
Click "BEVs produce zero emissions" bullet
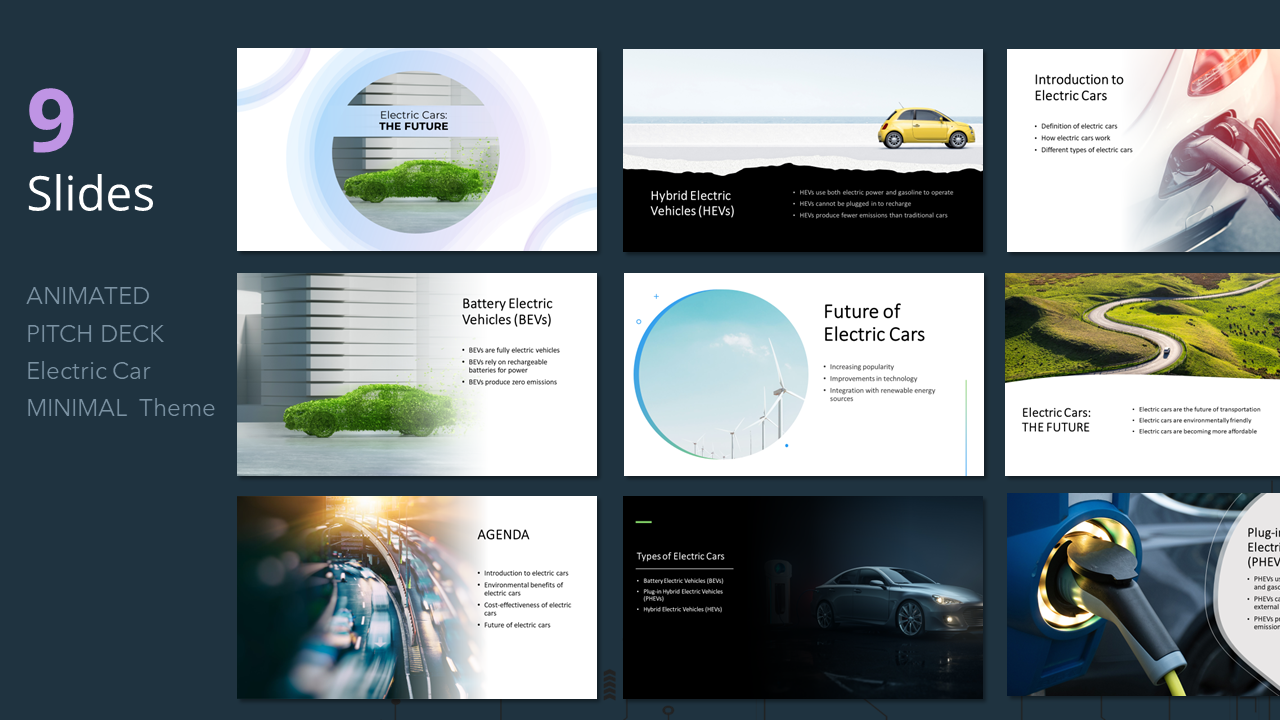513,382
